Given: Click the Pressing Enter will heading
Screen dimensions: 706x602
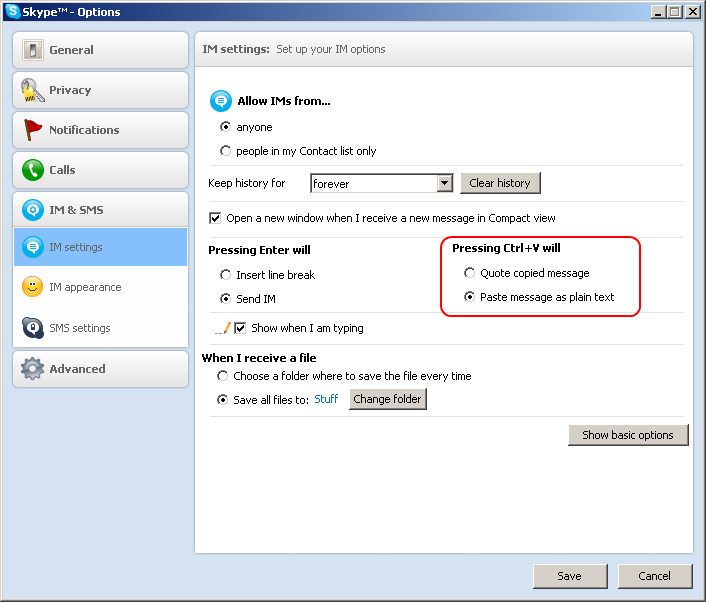Looking at the screenshot, I should pos(259,250).
